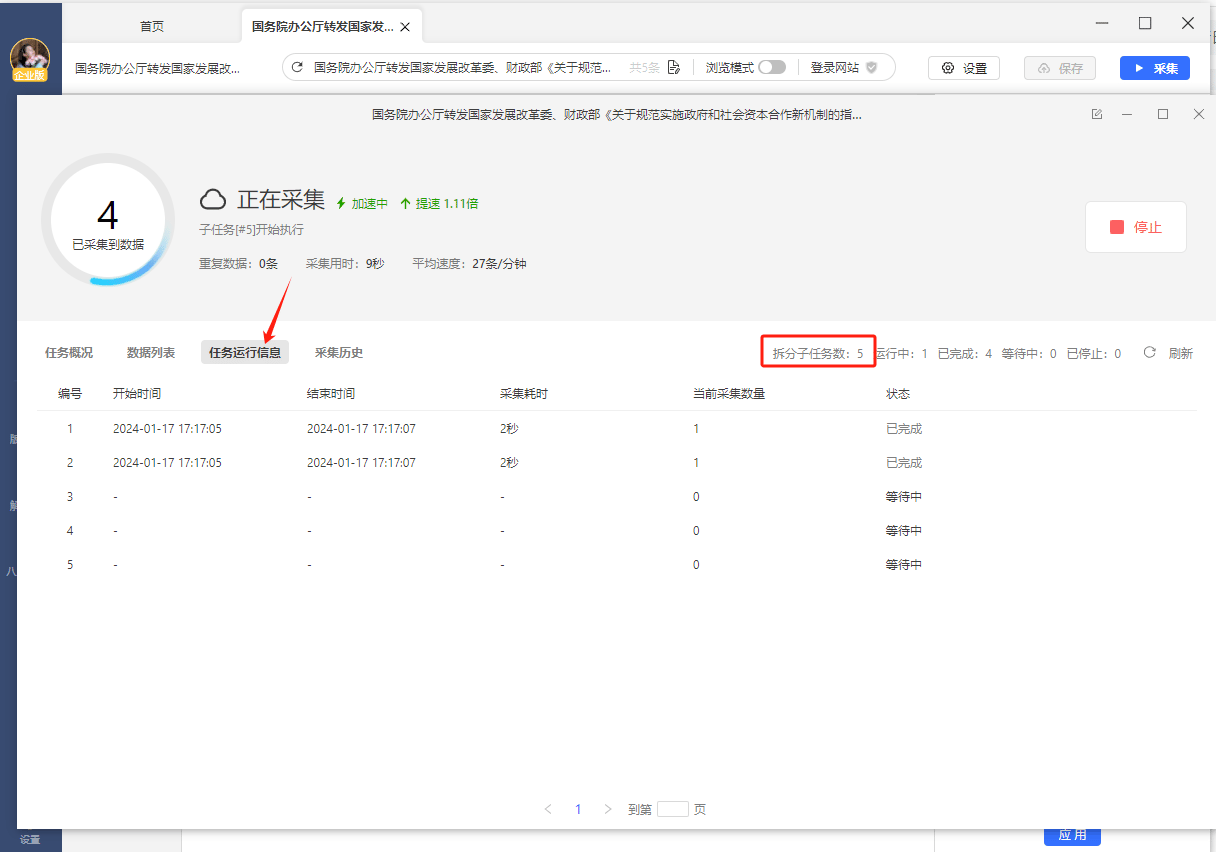The image size is (1216, 852).
Task: Click 等待中 status in row 4
Action: point(904,531)
